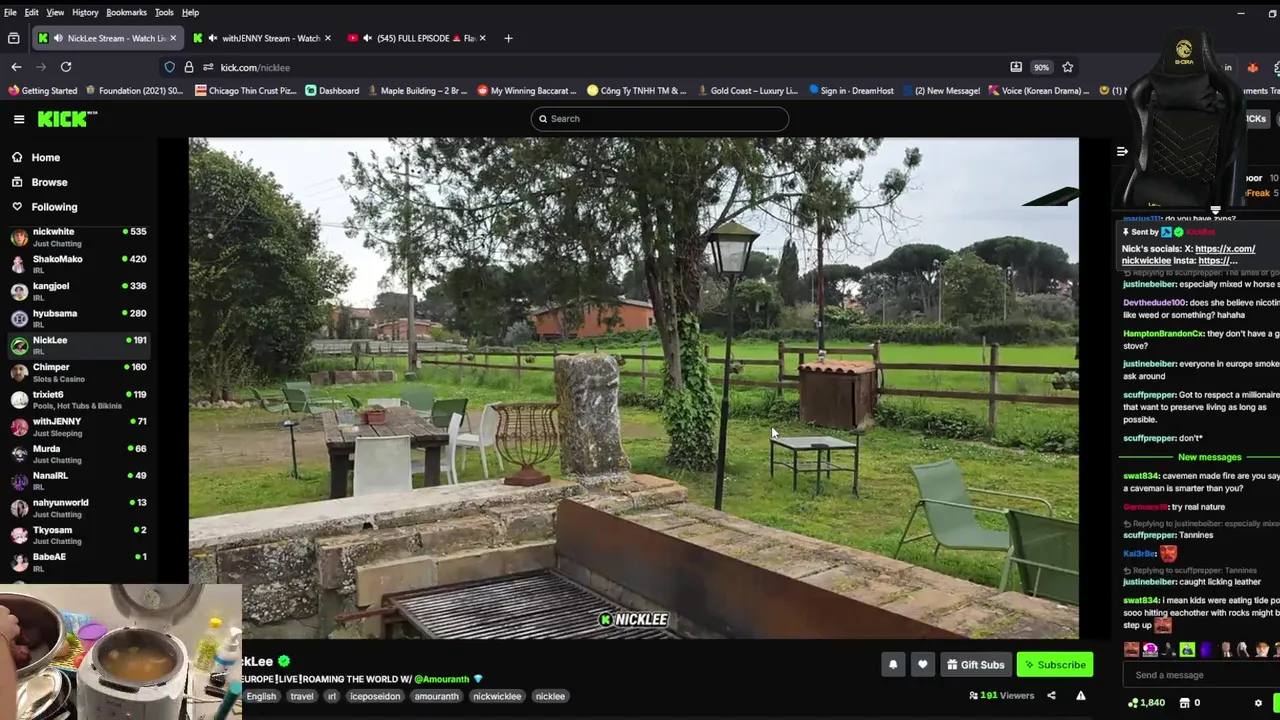Close the YouTube FULL EPISODE tab
This screenshot has width=1280, height=720.
click(483, 38)
